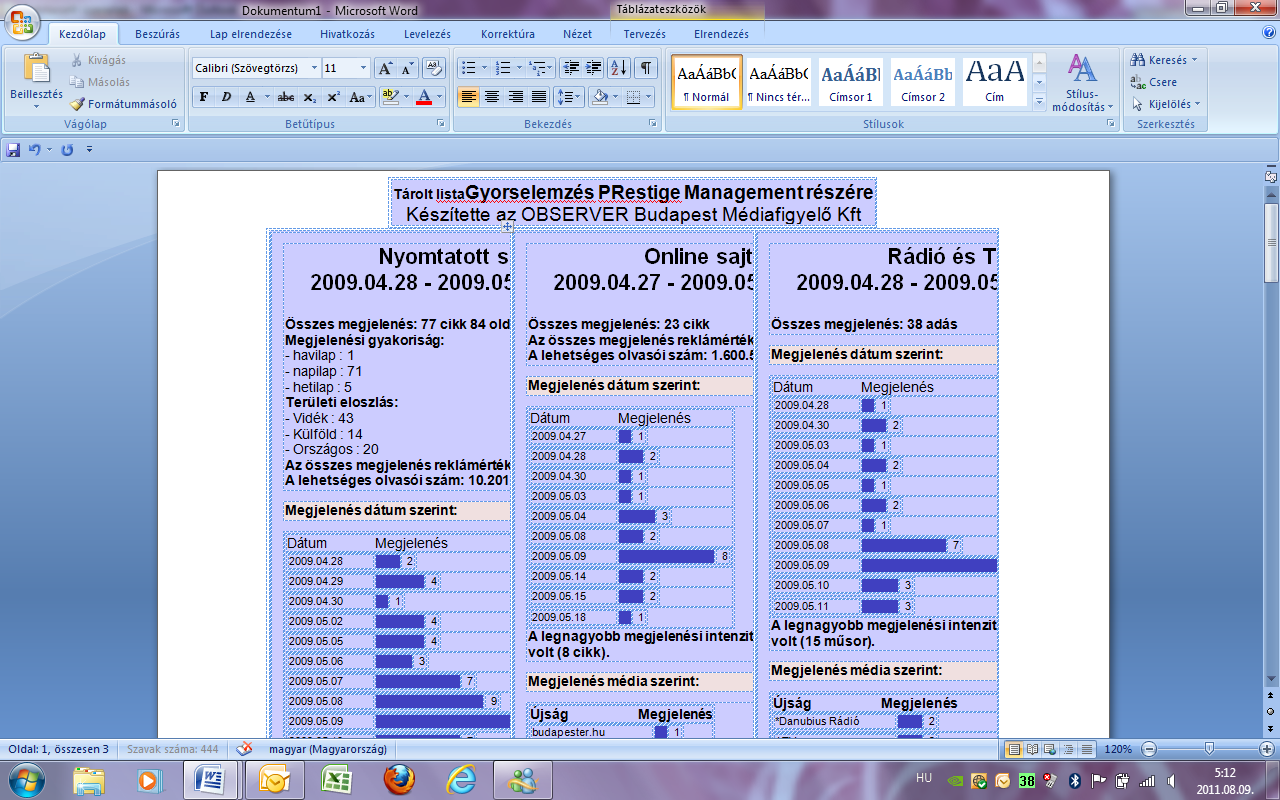Screen dimensions: 1280x800
Task: Click the Keresés find button
Action: pos(1163,60)
